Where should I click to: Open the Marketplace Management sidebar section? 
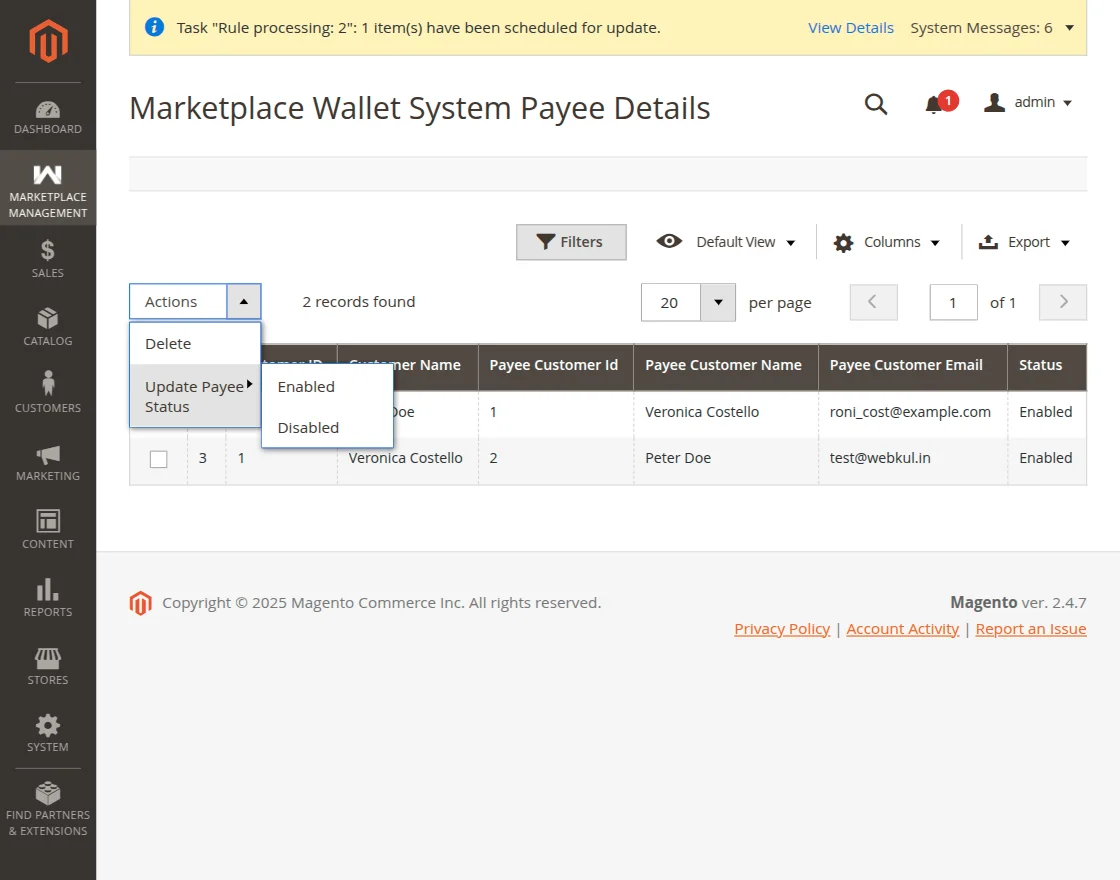tap(48, 188)
